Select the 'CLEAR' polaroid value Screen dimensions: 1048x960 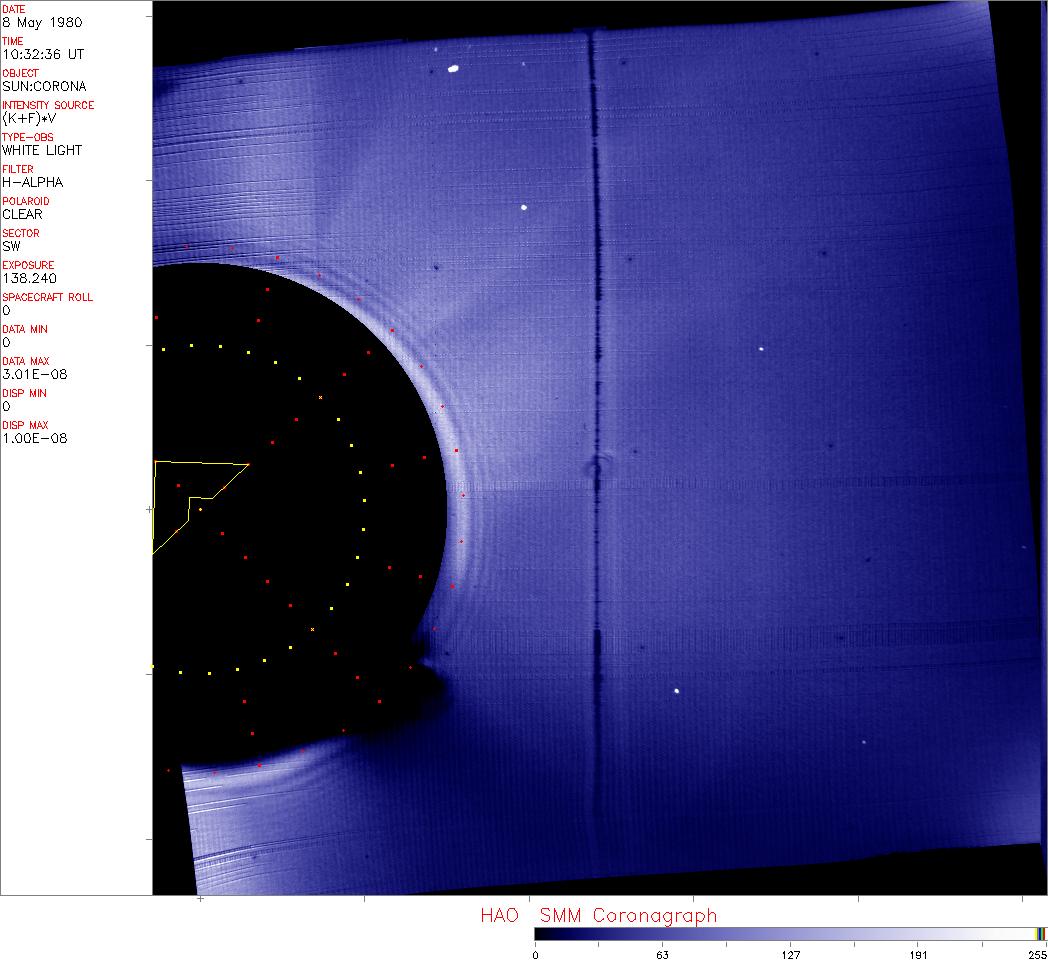pyautogui.click(x=22, y=214)
